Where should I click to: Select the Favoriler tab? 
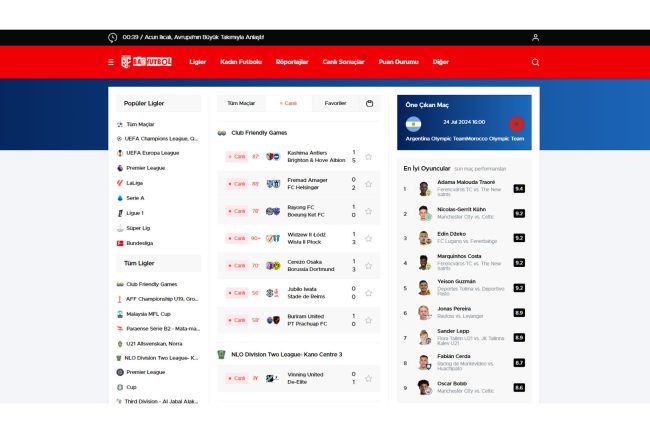tap(335, 103)
